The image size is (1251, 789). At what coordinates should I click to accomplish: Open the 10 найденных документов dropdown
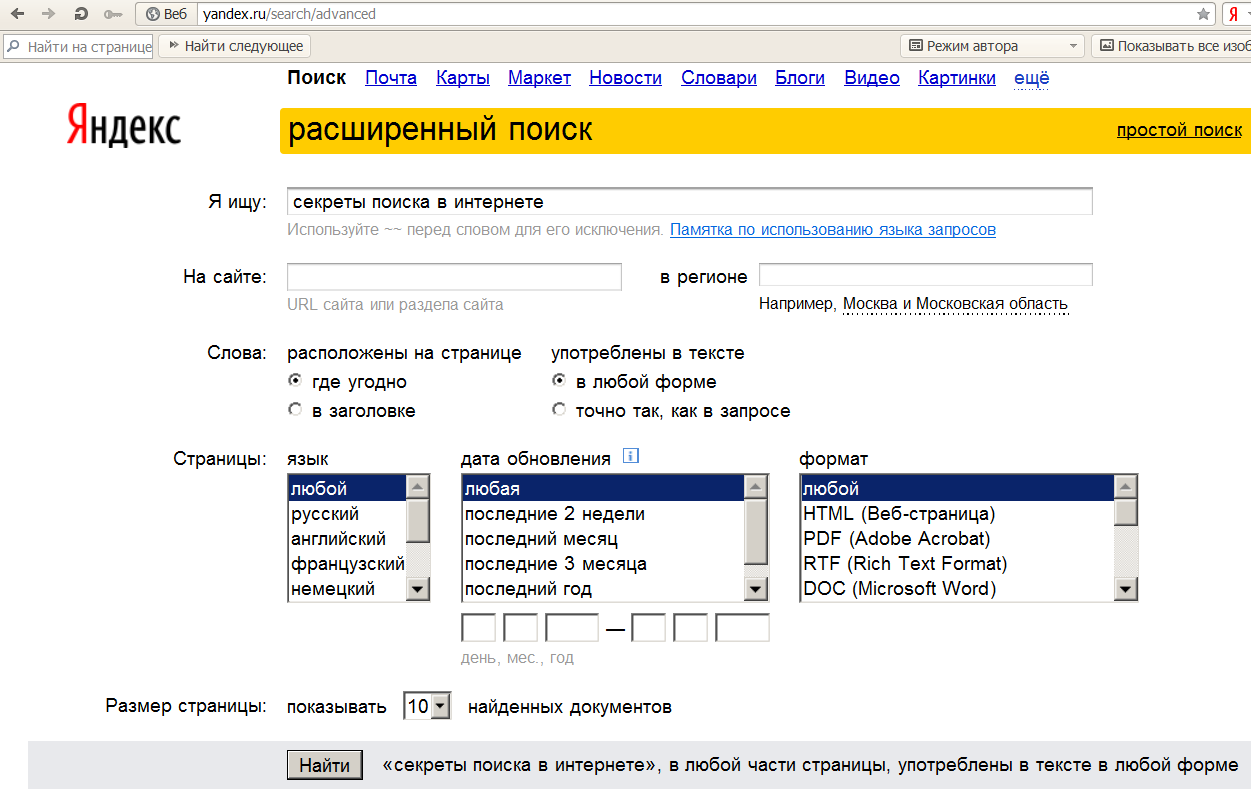[x=427, y=706]
